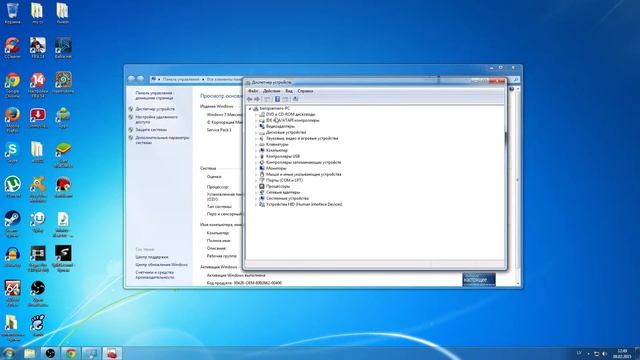
Task: Click the volume icon in system tray
Action: (x=605, y=353)
